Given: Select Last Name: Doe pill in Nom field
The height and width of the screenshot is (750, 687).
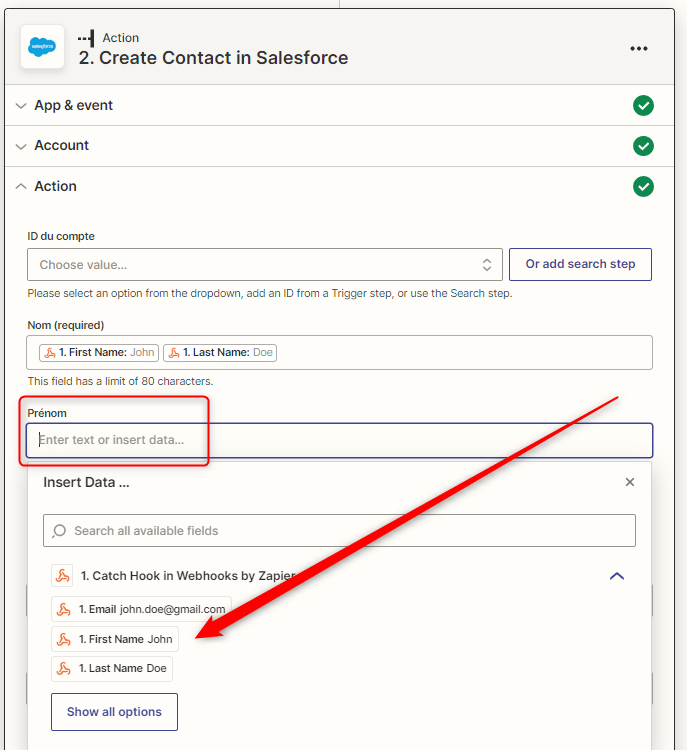Looking at the screenshot, I should tap(220, 353).
